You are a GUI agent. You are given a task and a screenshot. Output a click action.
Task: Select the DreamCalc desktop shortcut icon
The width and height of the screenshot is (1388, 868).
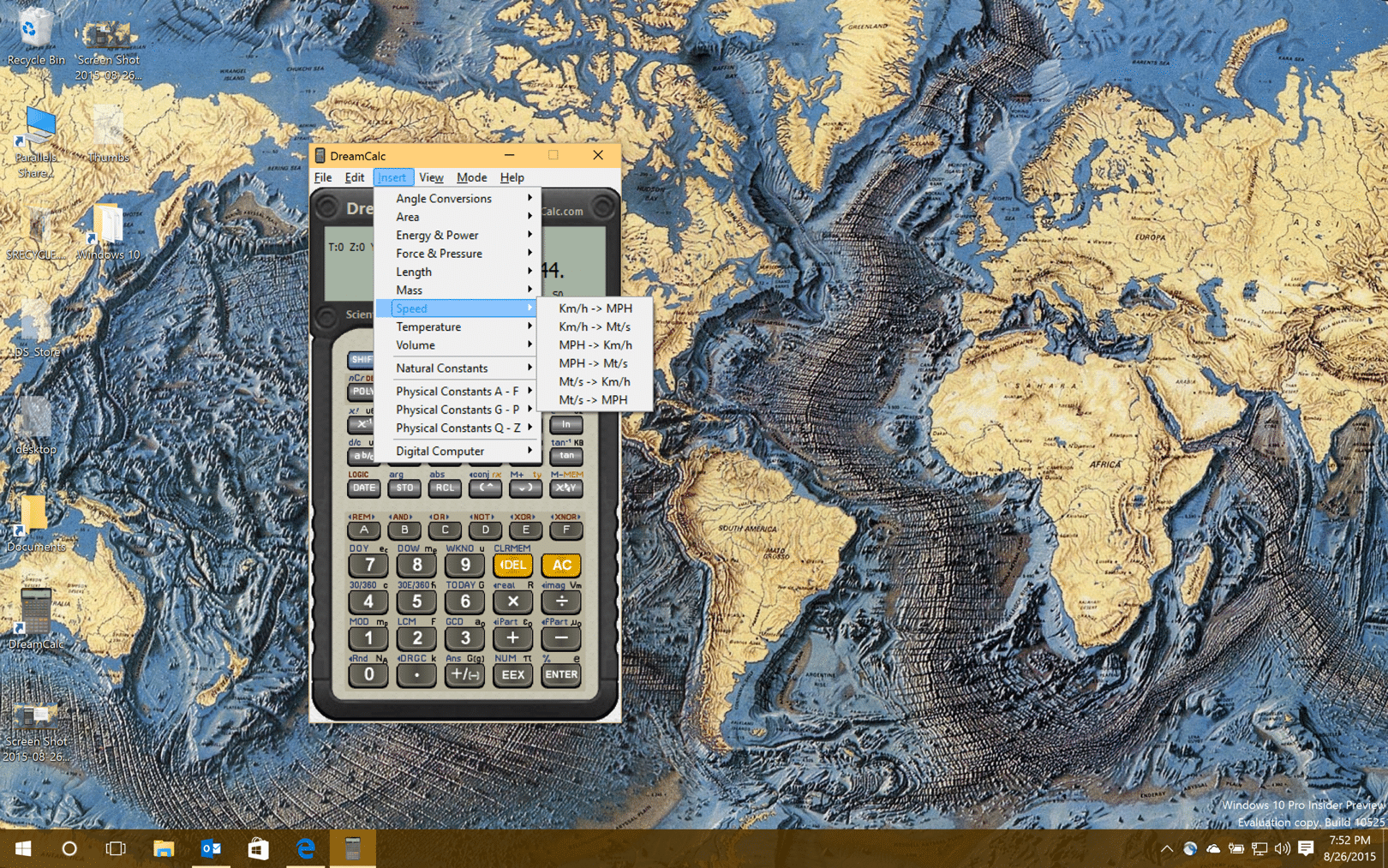[x=35, y=620]
